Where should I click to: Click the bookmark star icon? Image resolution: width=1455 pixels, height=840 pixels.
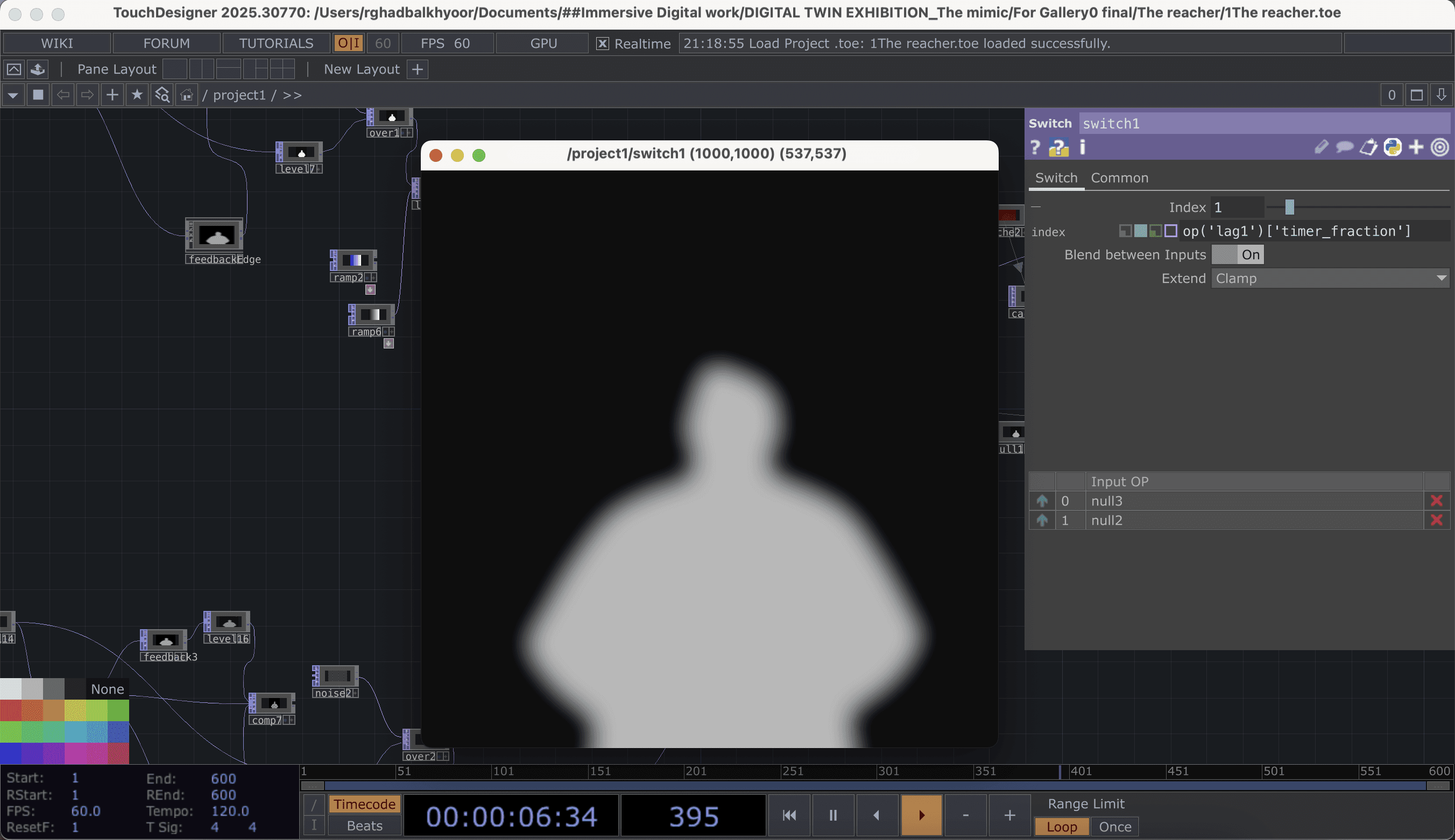coord(137,95)
